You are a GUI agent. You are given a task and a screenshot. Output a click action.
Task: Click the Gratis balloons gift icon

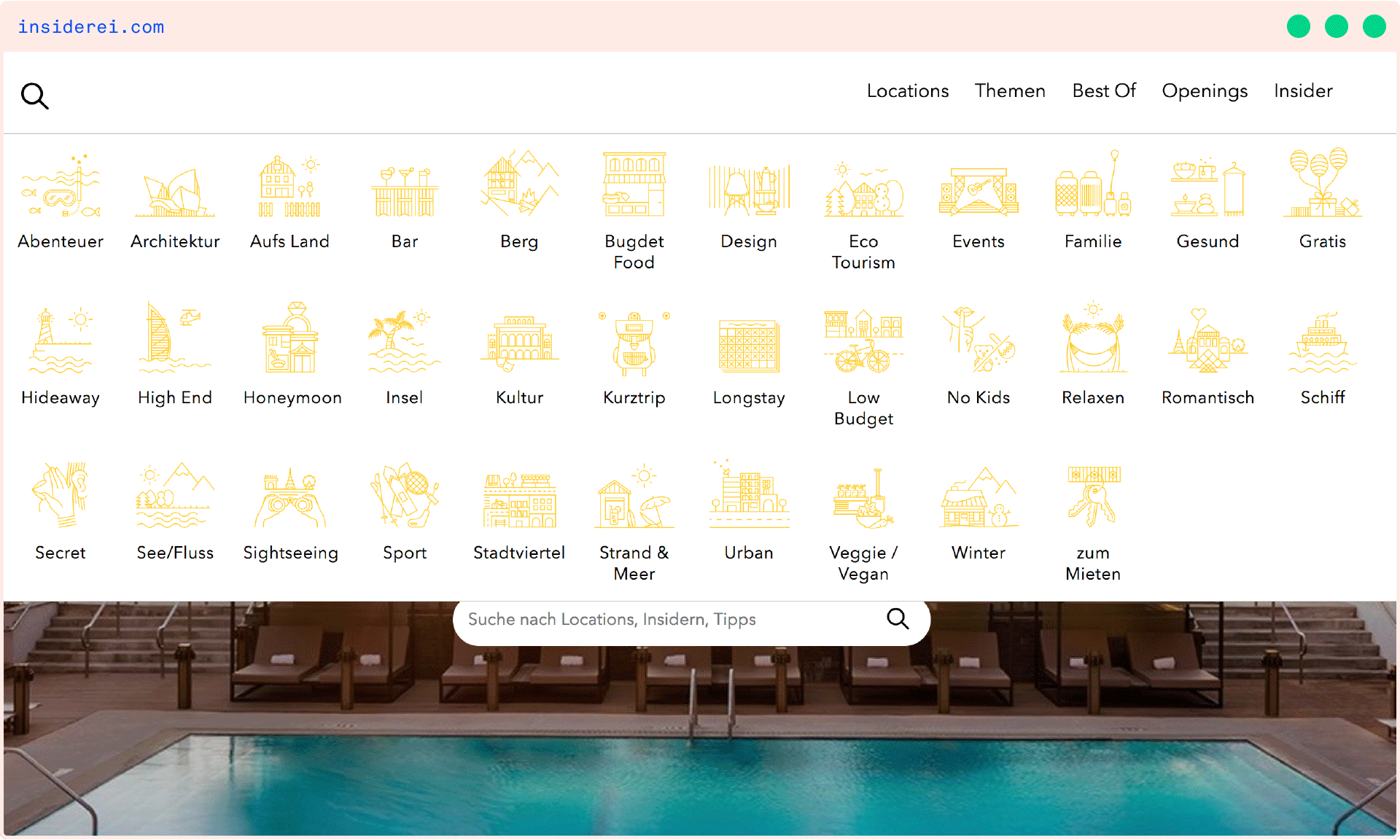[x=1322, y=184]
